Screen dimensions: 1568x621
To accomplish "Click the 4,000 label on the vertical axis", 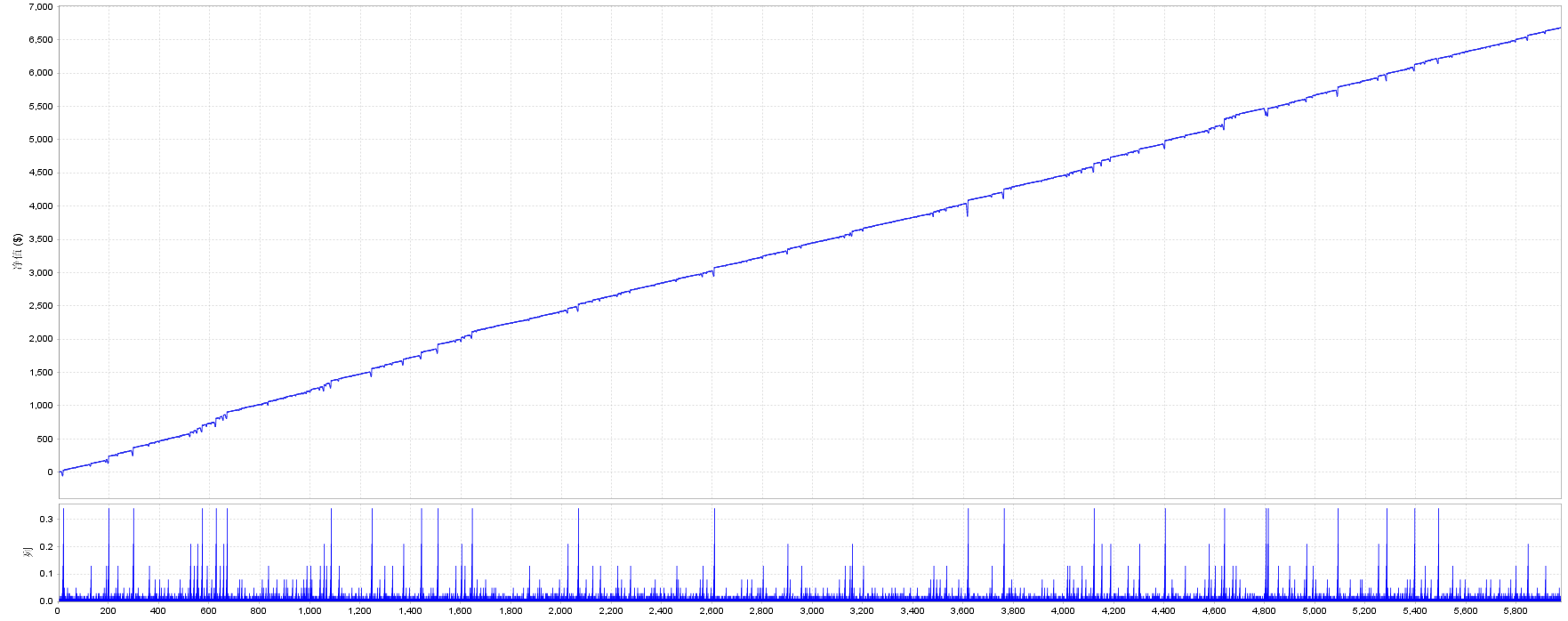I will (41, 206).
